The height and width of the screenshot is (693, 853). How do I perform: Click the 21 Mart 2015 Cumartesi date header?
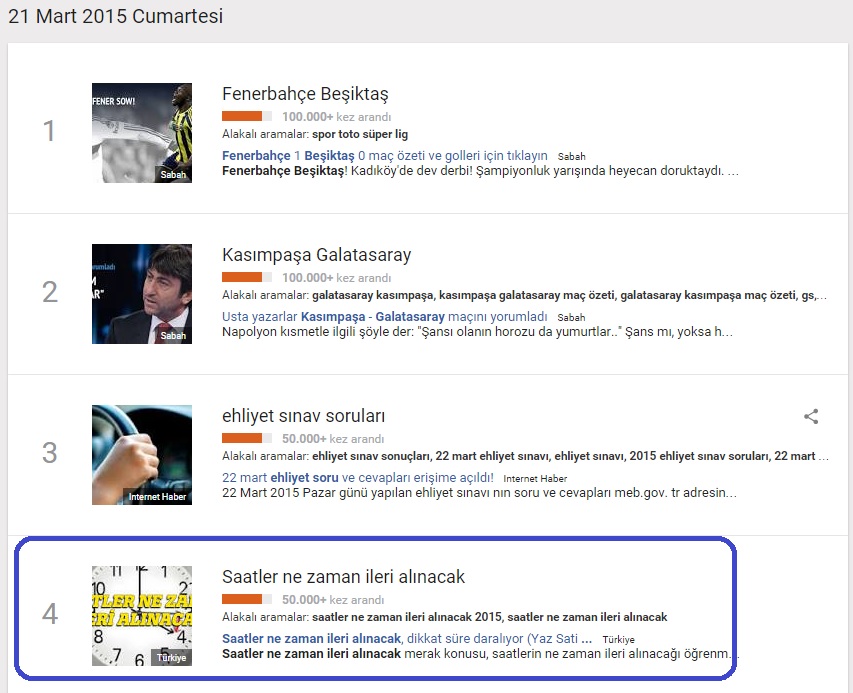coord(115,16)
